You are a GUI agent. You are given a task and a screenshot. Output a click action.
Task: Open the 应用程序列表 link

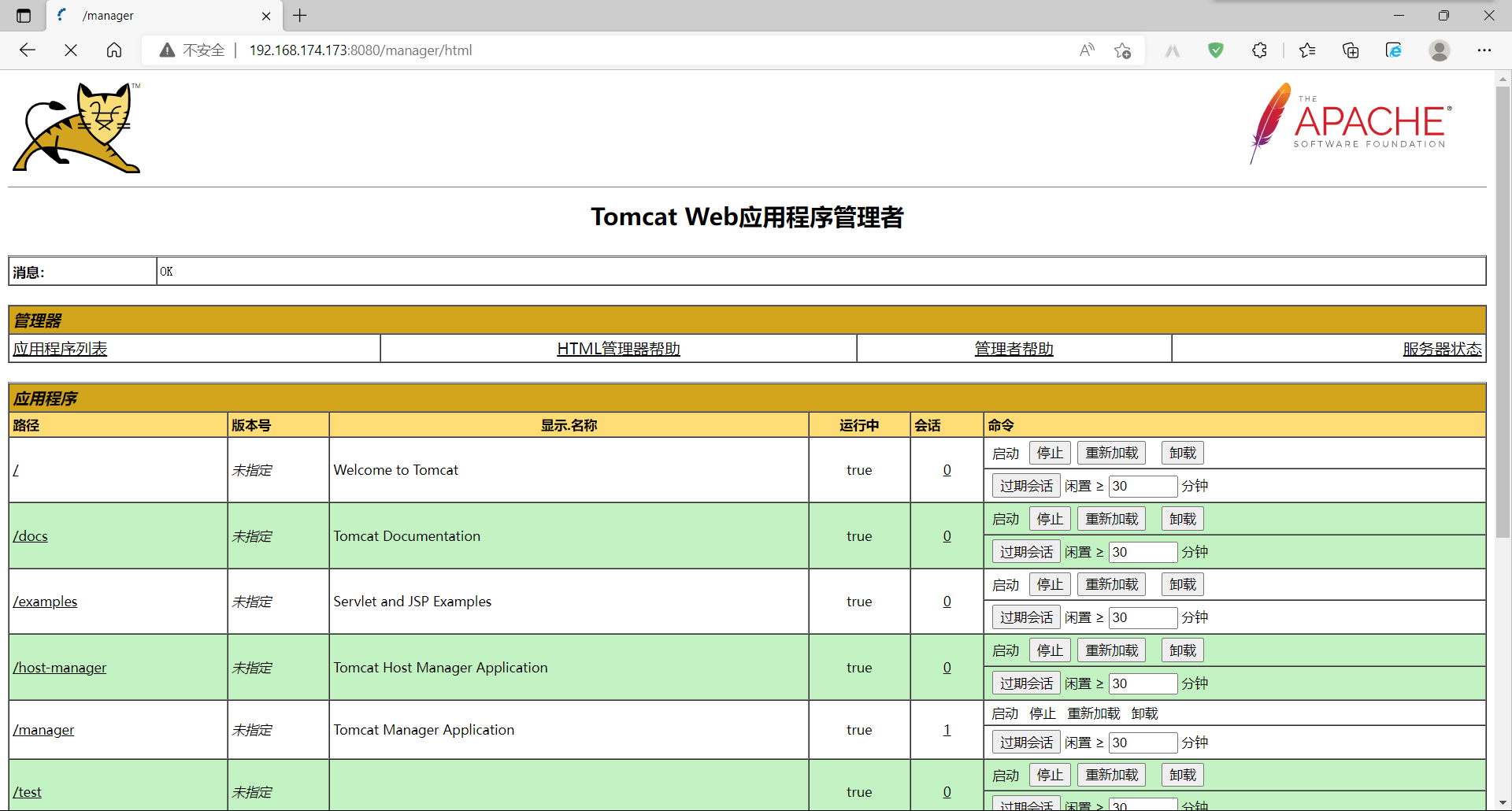click(x=60, y=349)
